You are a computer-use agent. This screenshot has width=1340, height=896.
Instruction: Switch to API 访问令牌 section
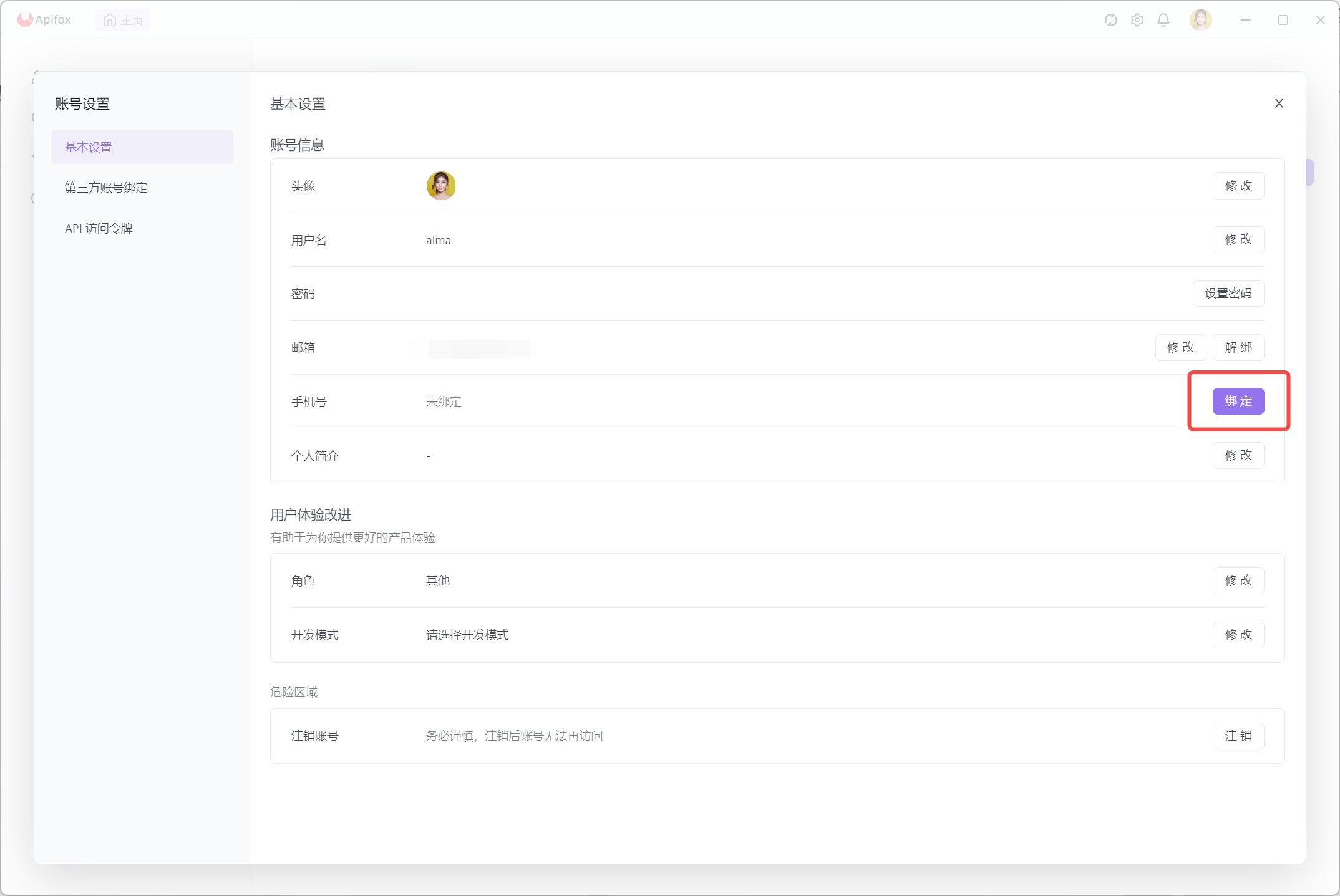(x=99, y=228)
